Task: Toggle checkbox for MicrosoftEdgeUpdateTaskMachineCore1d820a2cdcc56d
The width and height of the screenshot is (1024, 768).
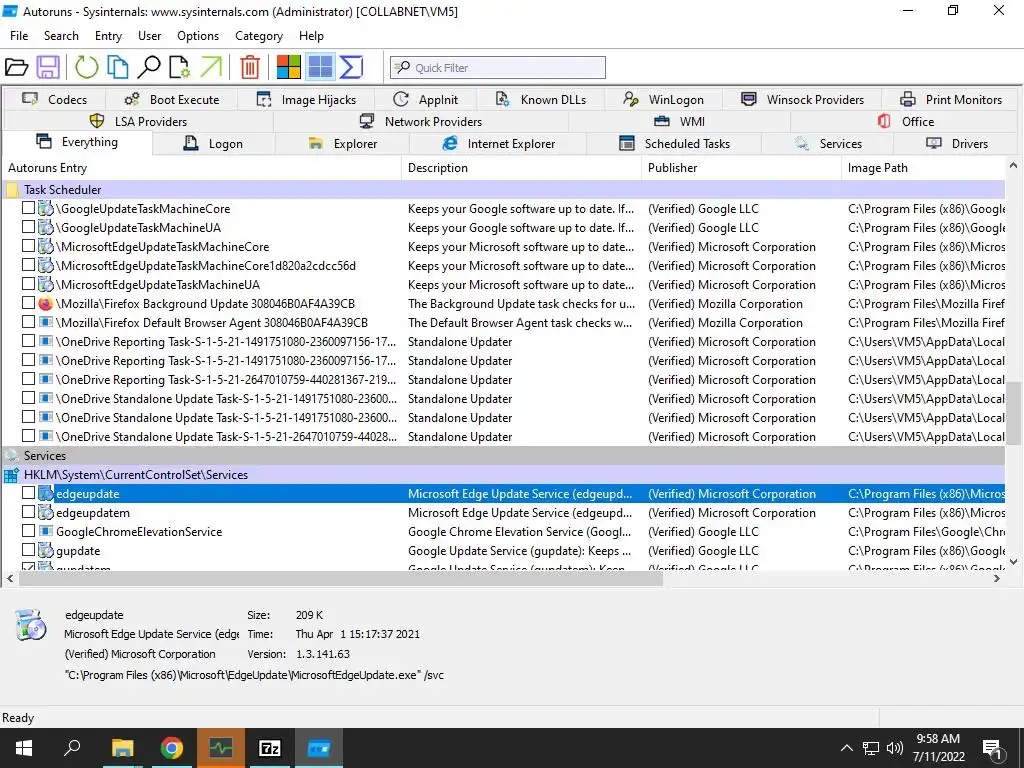Action: (28, 265)
